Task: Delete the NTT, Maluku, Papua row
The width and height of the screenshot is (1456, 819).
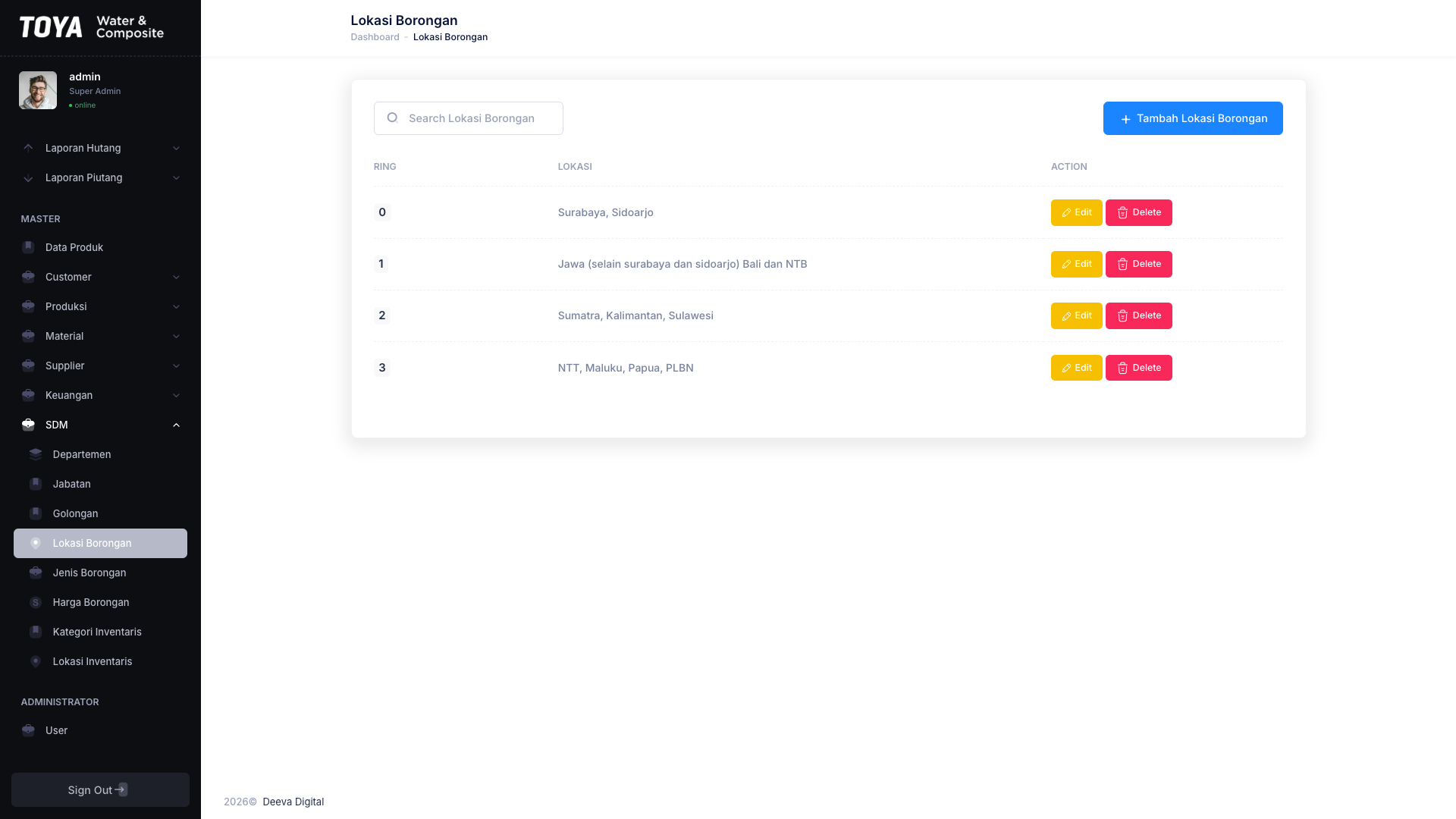Action: (x=1138, y=368)
